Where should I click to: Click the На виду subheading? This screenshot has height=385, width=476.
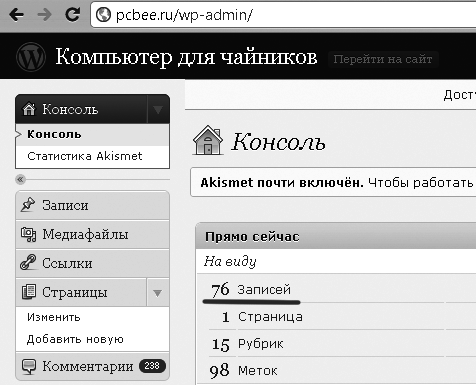230,262
